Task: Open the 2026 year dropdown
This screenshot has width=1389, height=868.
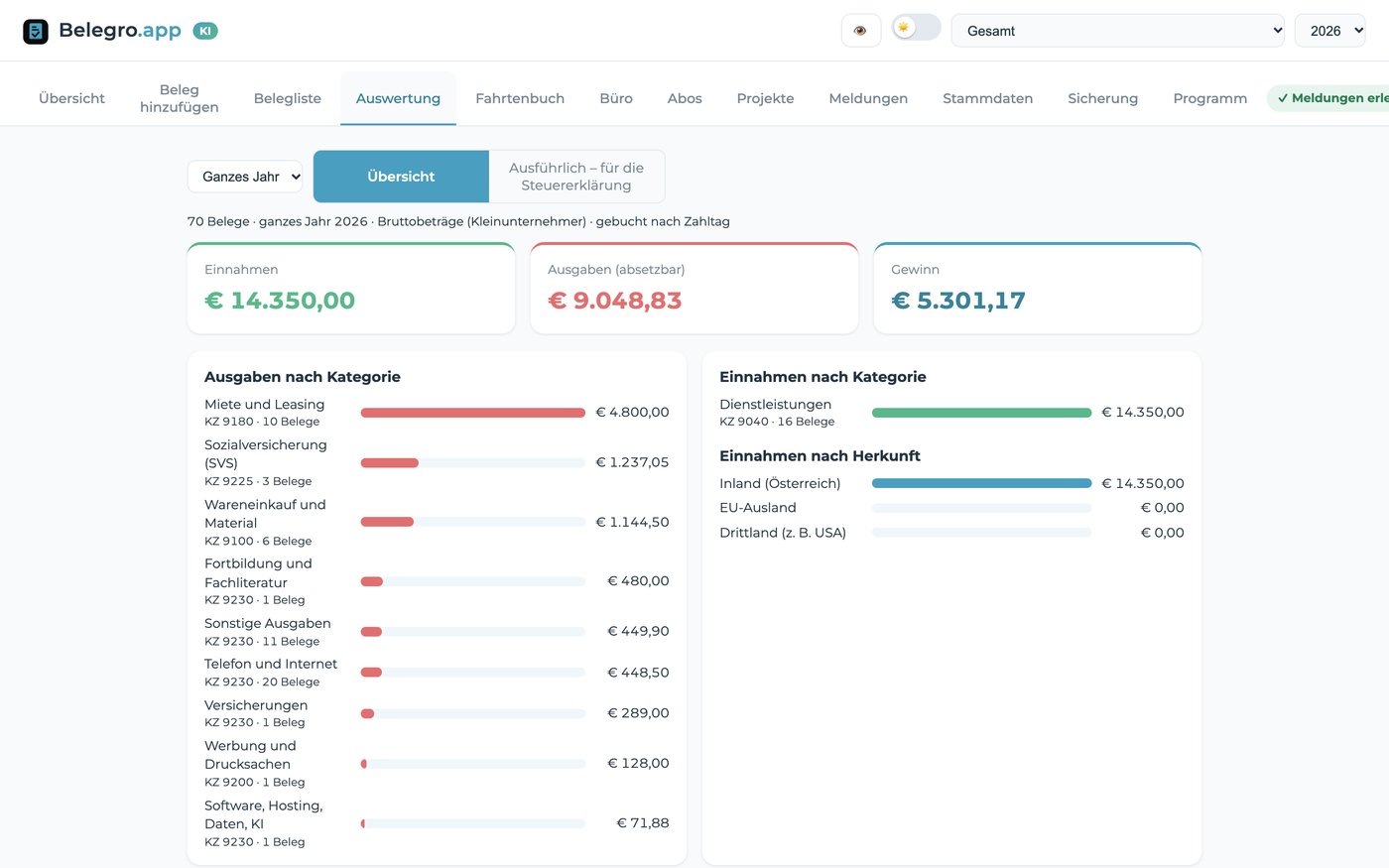Action: (x=1330, y=31)
